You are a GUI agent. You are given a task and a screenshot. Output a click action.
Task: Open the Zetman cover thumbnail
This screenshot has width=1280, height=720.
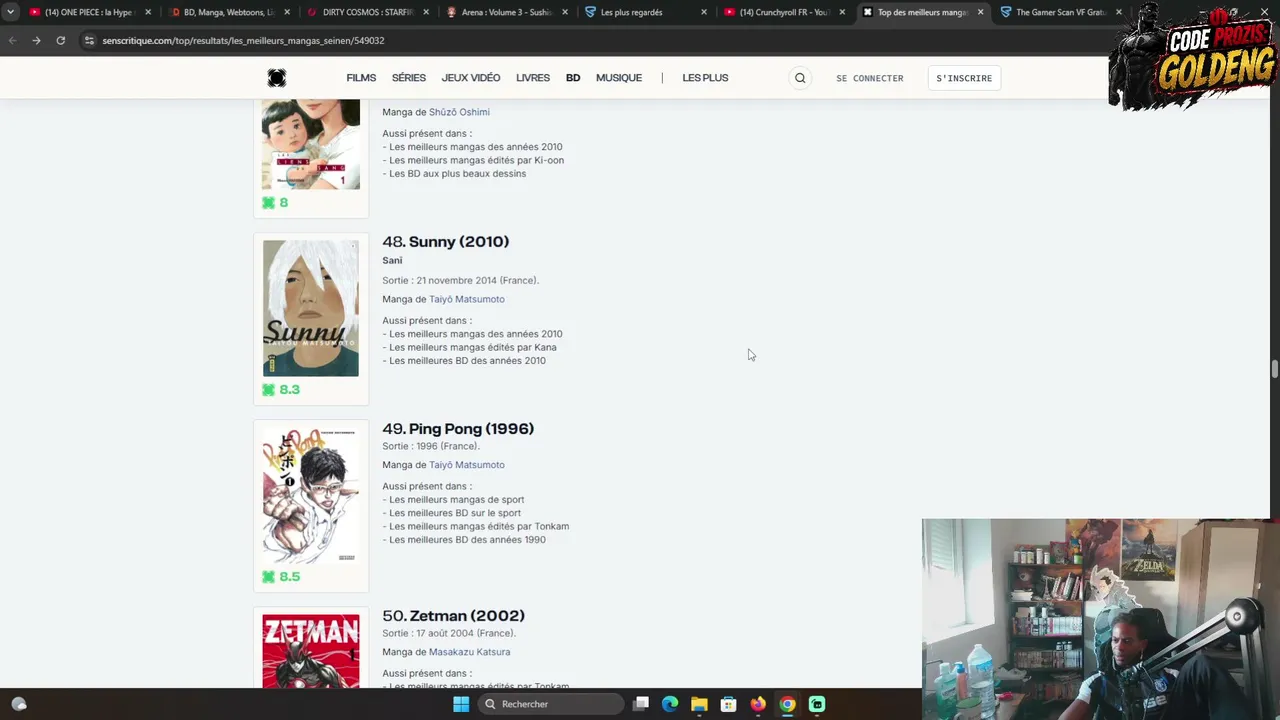click(311, 651)
